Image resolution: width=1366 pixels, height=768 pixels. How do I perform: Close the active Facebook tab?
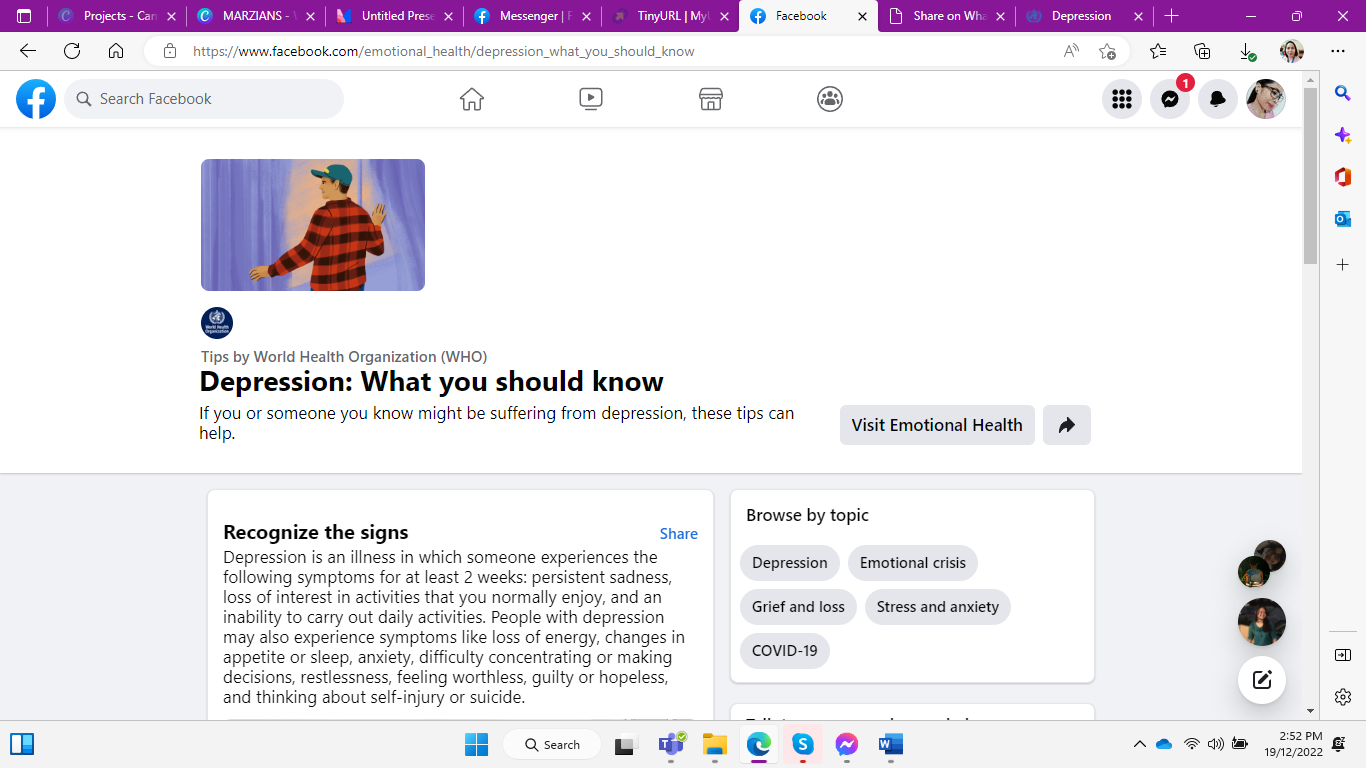click(x=862, y=16)
